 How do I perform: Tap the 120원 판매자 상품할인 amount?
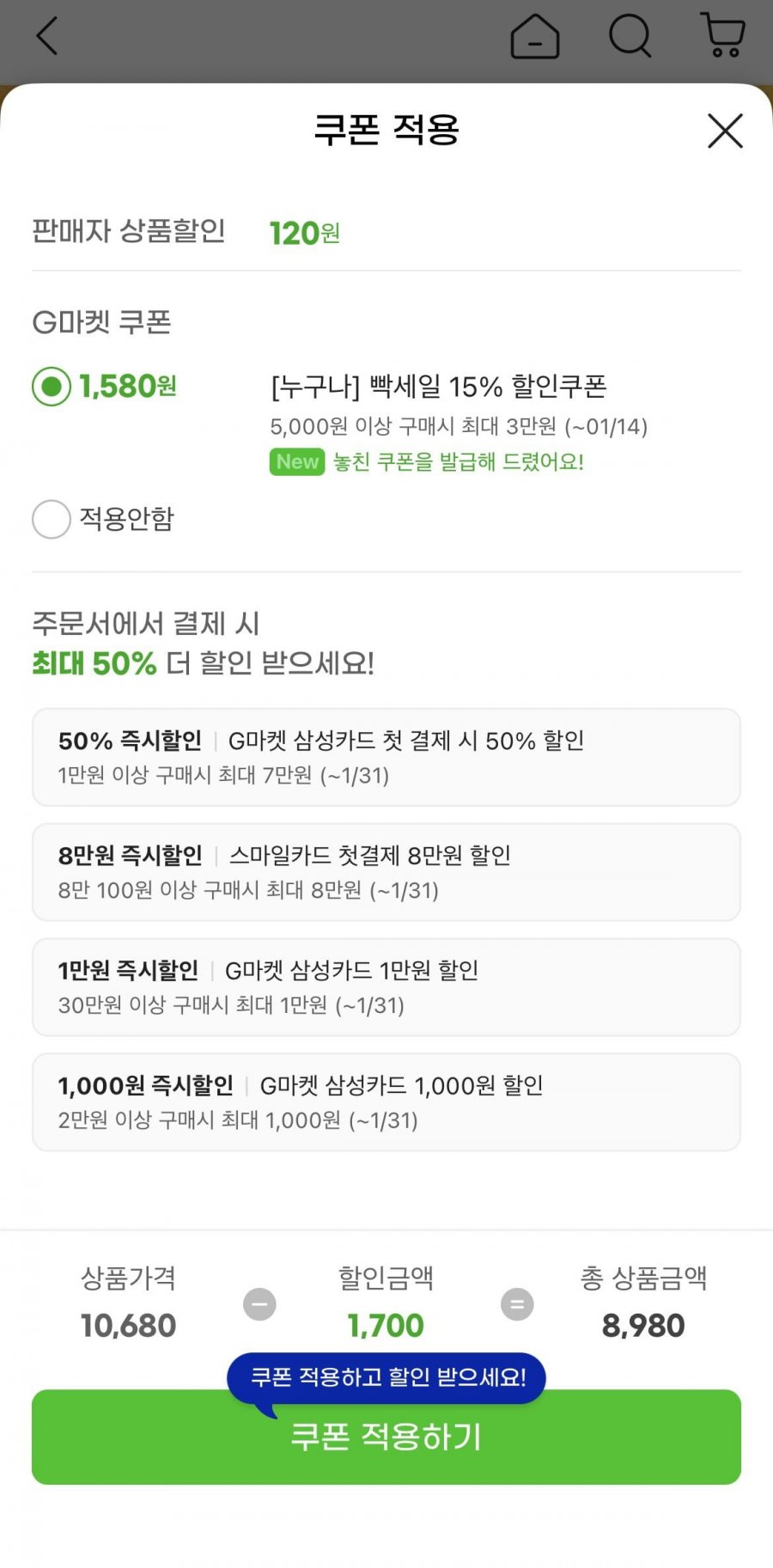pyautogui.click(x=304, y=233)
